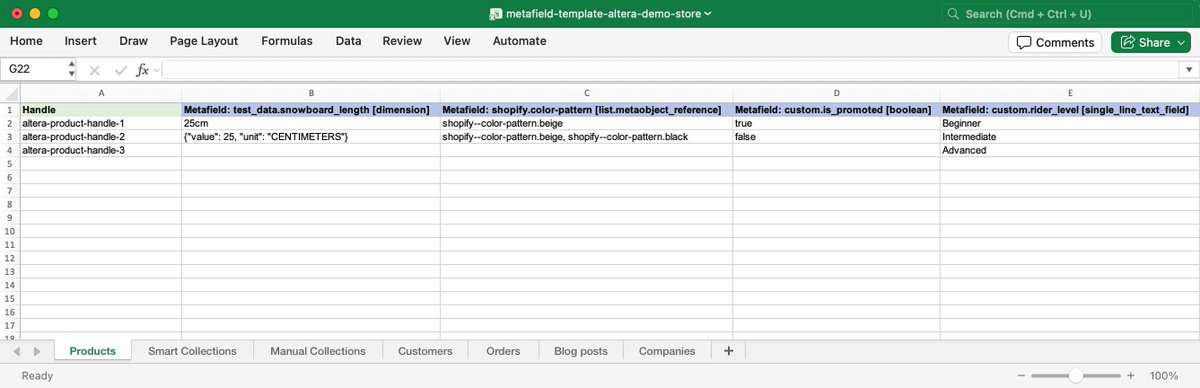Image resolution: width=1200 pixels, height=388 pixels.
Task: Click the zoom slider handle
Action: pos(1075,376)
